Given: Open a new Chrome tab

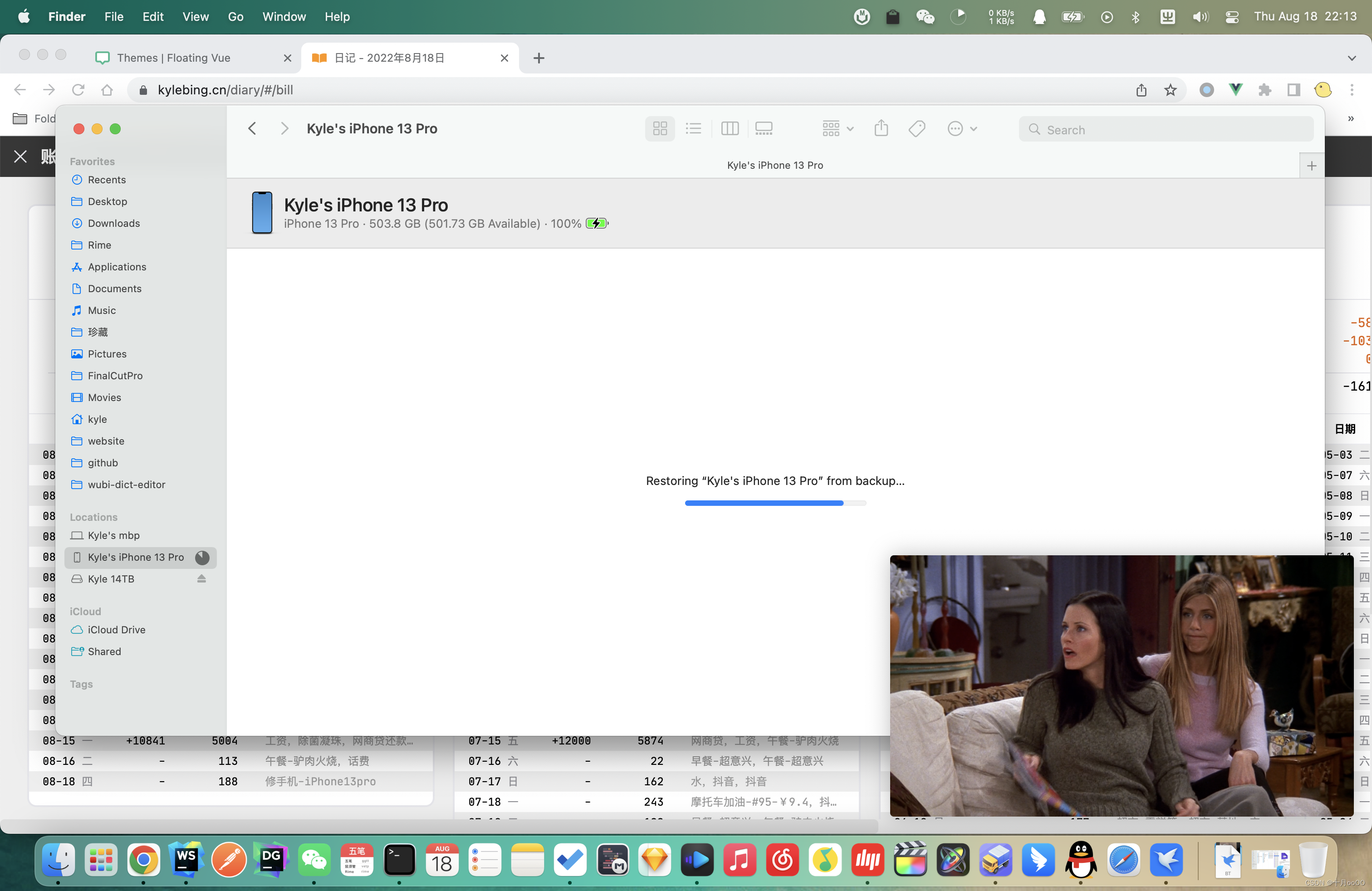Looking at the screenshot, I should pos(539,58).
